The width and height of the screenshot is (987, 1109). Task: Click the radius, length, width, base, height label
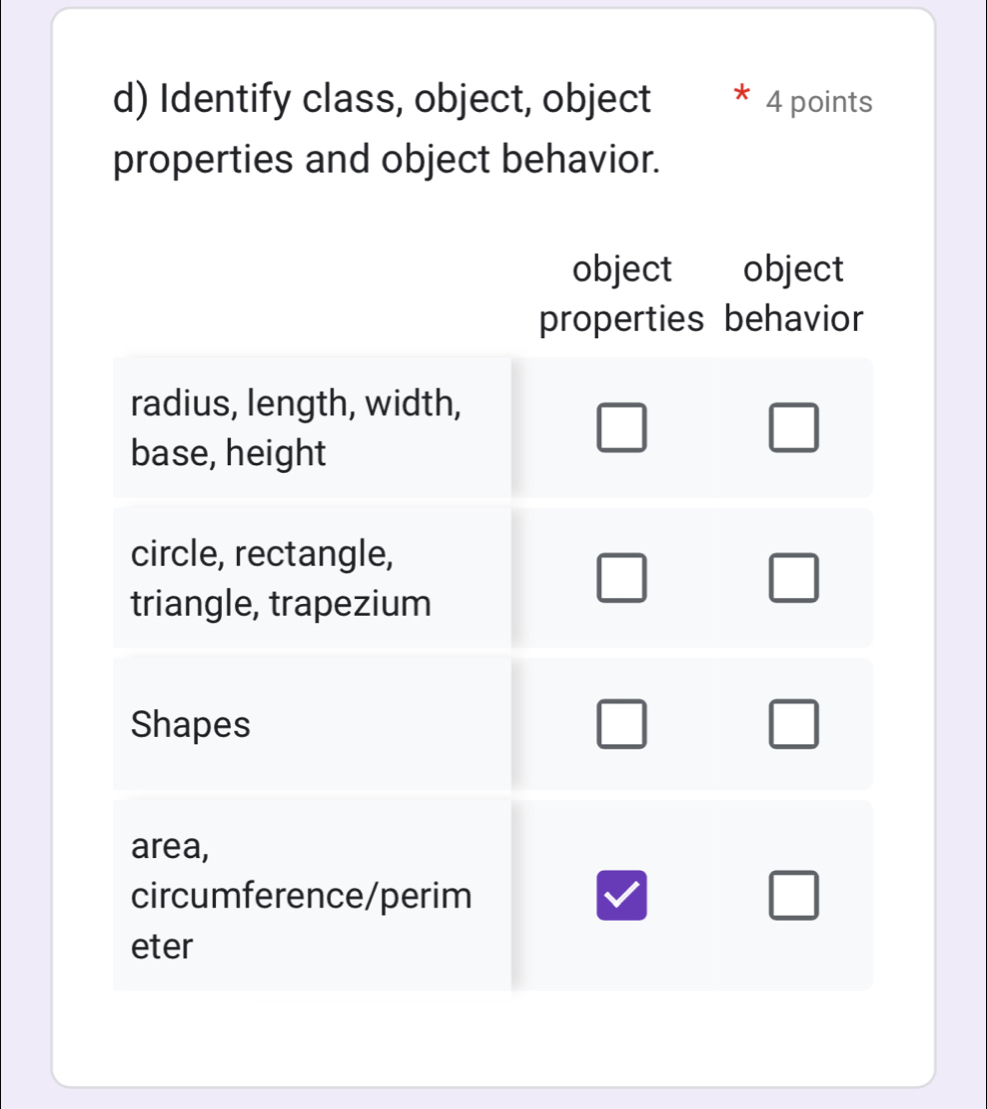point(296,428)
